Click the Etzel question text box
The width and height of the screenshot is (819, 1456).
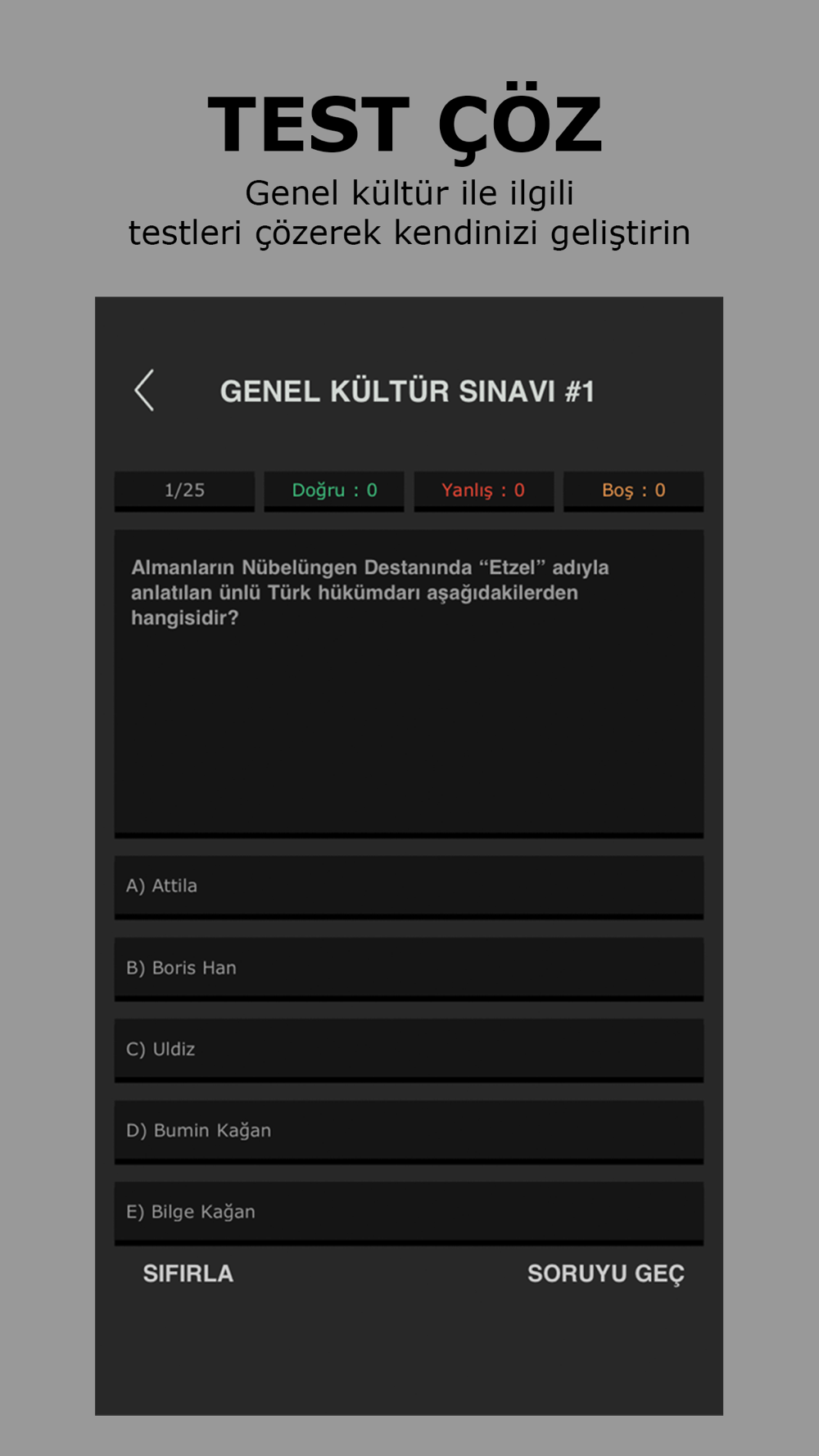[x=409, y=684]
